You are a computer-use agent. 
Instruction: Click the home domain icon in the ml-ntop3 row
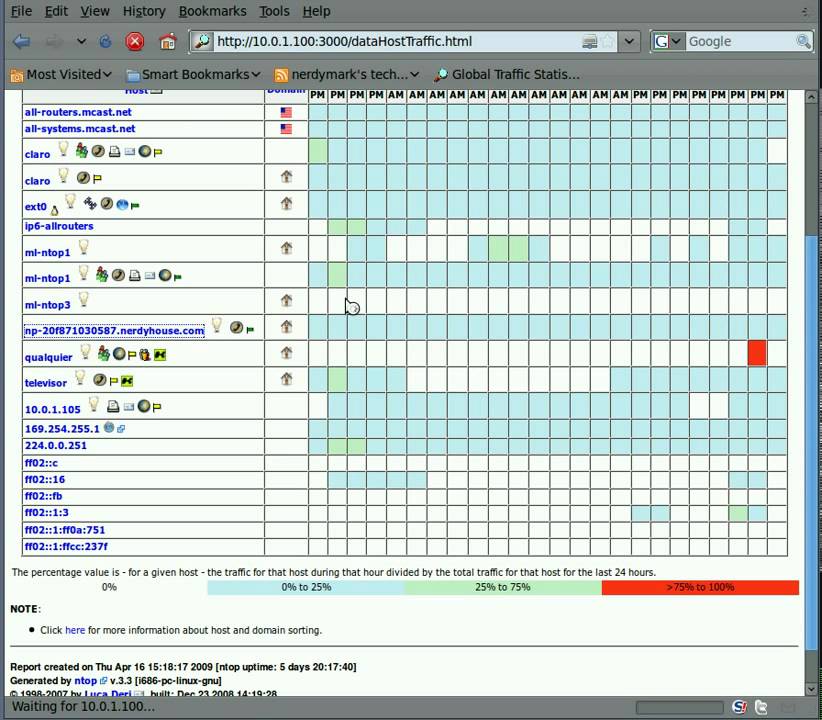[x=286, y=300]
